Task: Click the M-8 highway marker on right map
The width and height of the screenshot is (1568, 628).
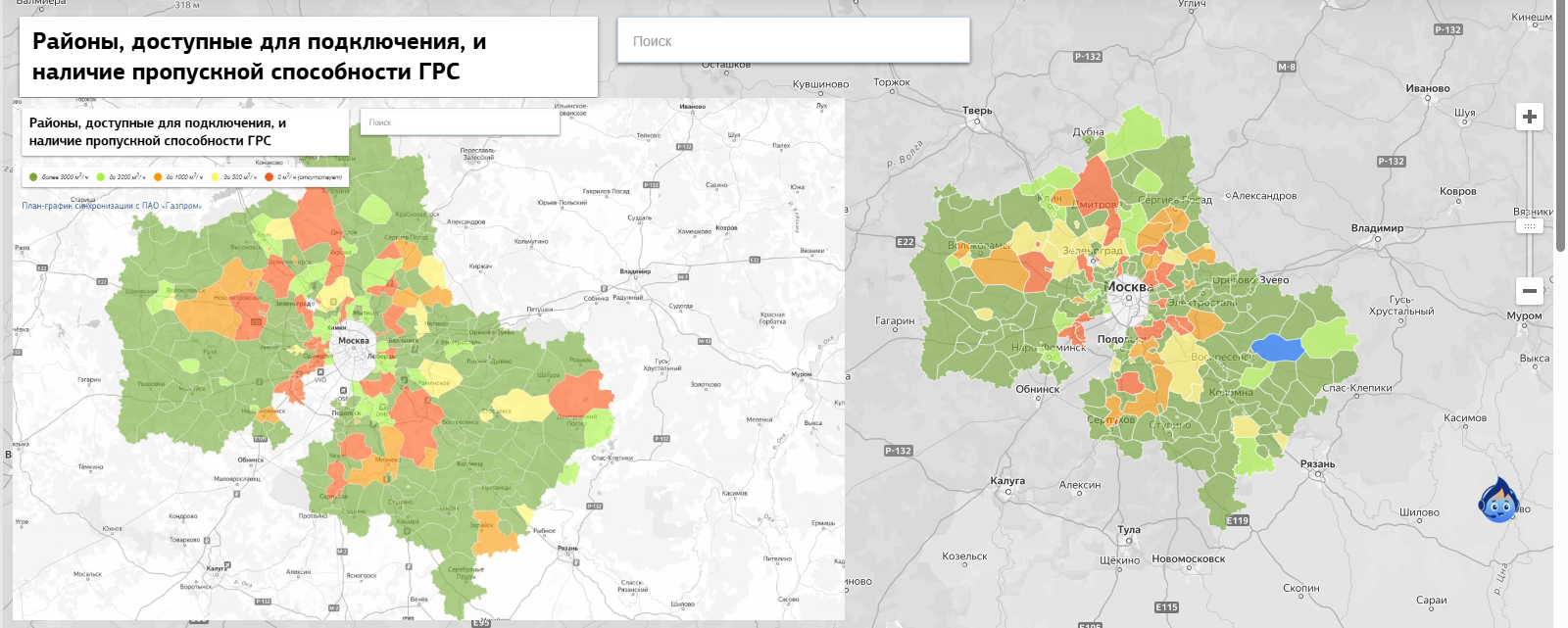Action: pos(1287,67)
